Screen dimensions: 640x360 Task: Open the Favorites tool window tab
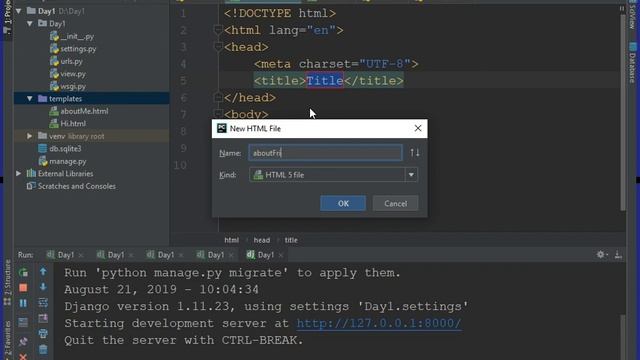click(7, 340)
